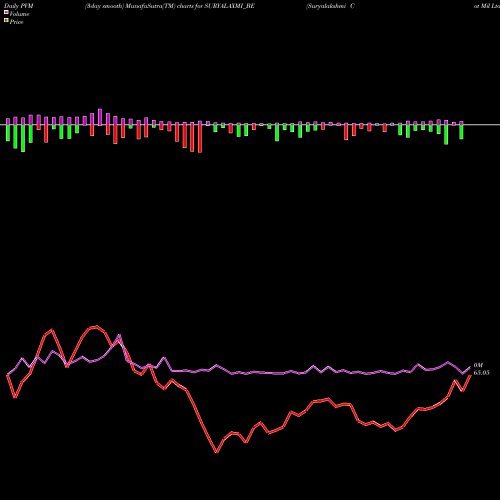Click the 'Daily PVM' title text
The width and height of the screenshot is (500, 500).
coord(19,6)
